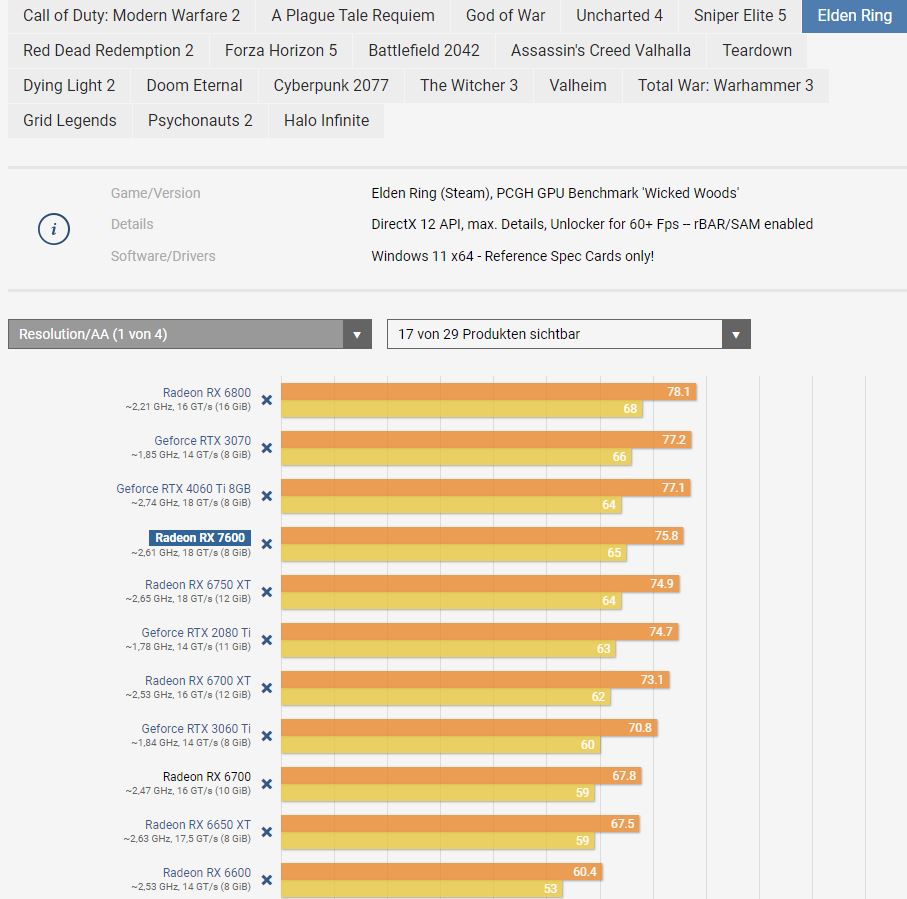Open Radeon RX 6750 XT link
Image resolution: width=907 pixels, height=899 pixels.
pyautogui.click(x=198, y=585)
